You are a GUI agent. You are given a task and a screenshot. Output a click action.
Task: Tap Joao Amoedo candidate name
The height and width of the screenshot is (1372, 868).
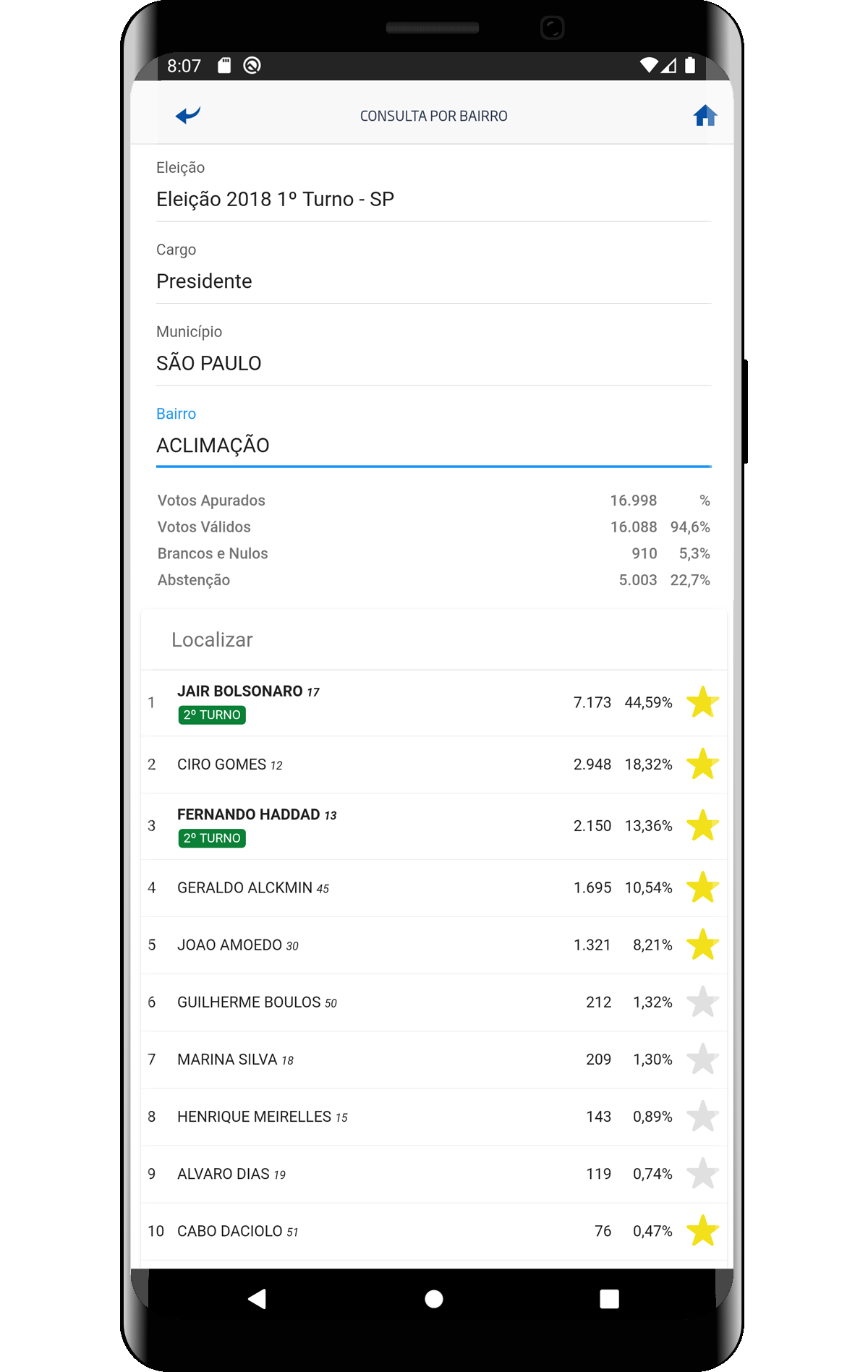(230, 945)
